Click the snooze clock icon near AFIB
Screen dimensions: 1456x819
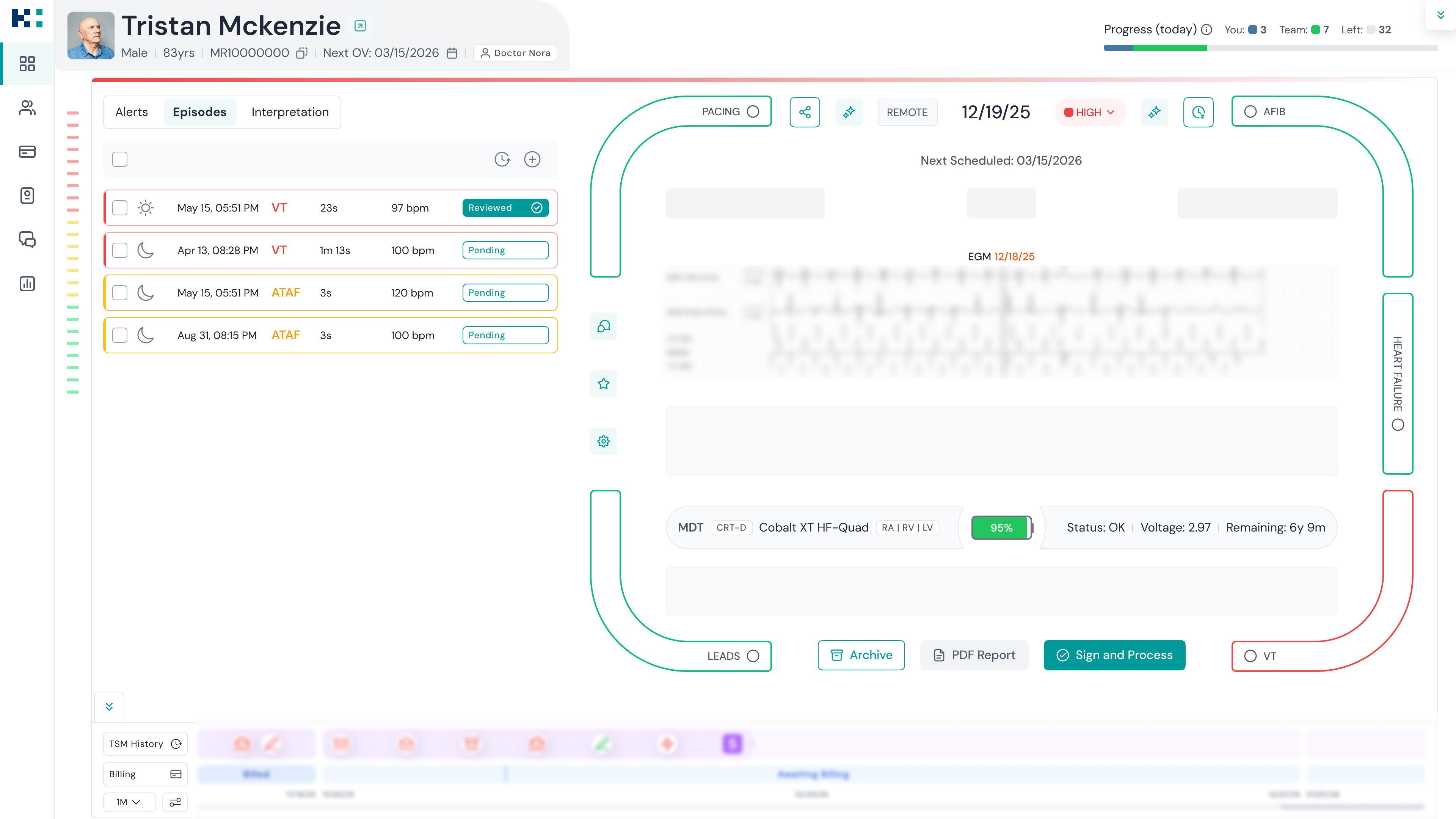(1198, 112)
